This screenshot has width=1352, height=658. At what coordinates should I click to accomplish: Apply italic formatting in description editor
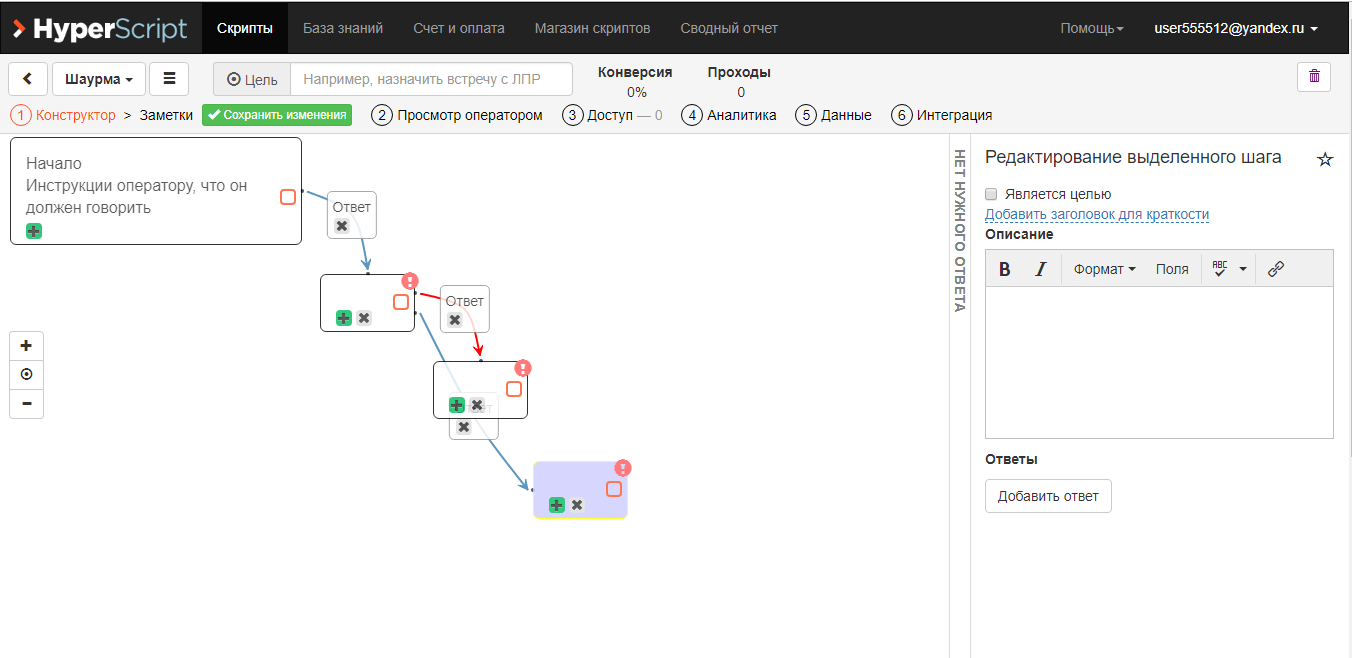pos(1040,269)
